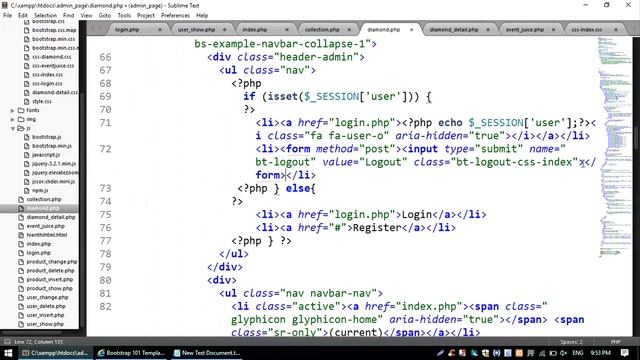Open the Project menu

pyautogui.click(x=146, y=15)
